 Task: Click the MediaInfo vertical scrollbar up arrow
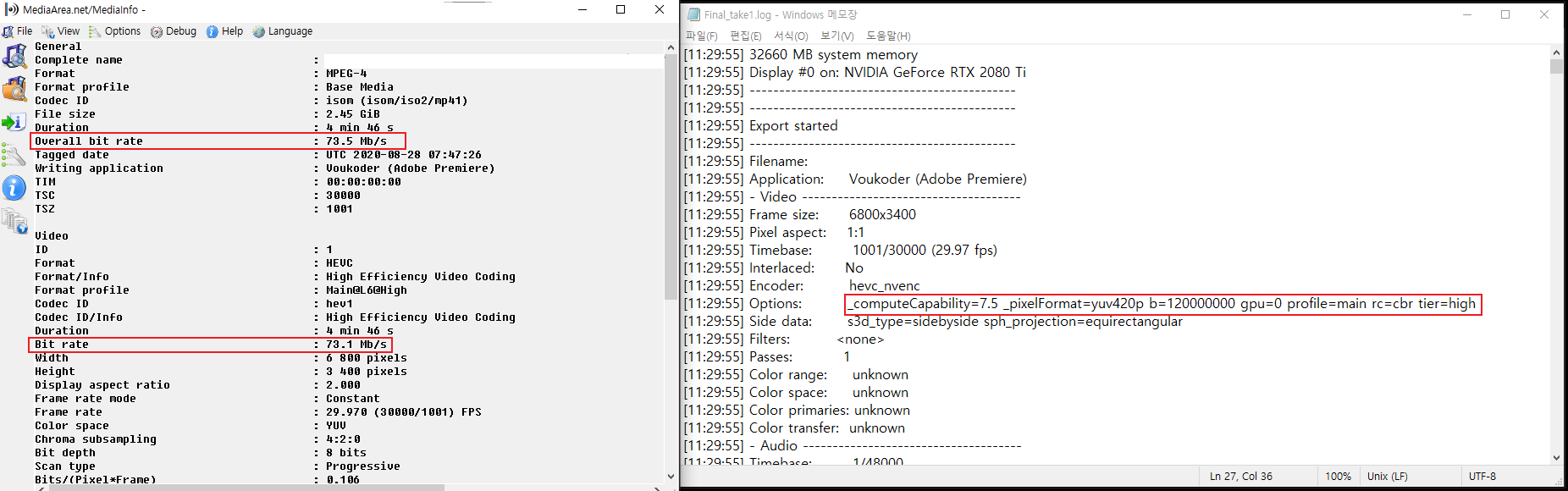pos(671,48)
